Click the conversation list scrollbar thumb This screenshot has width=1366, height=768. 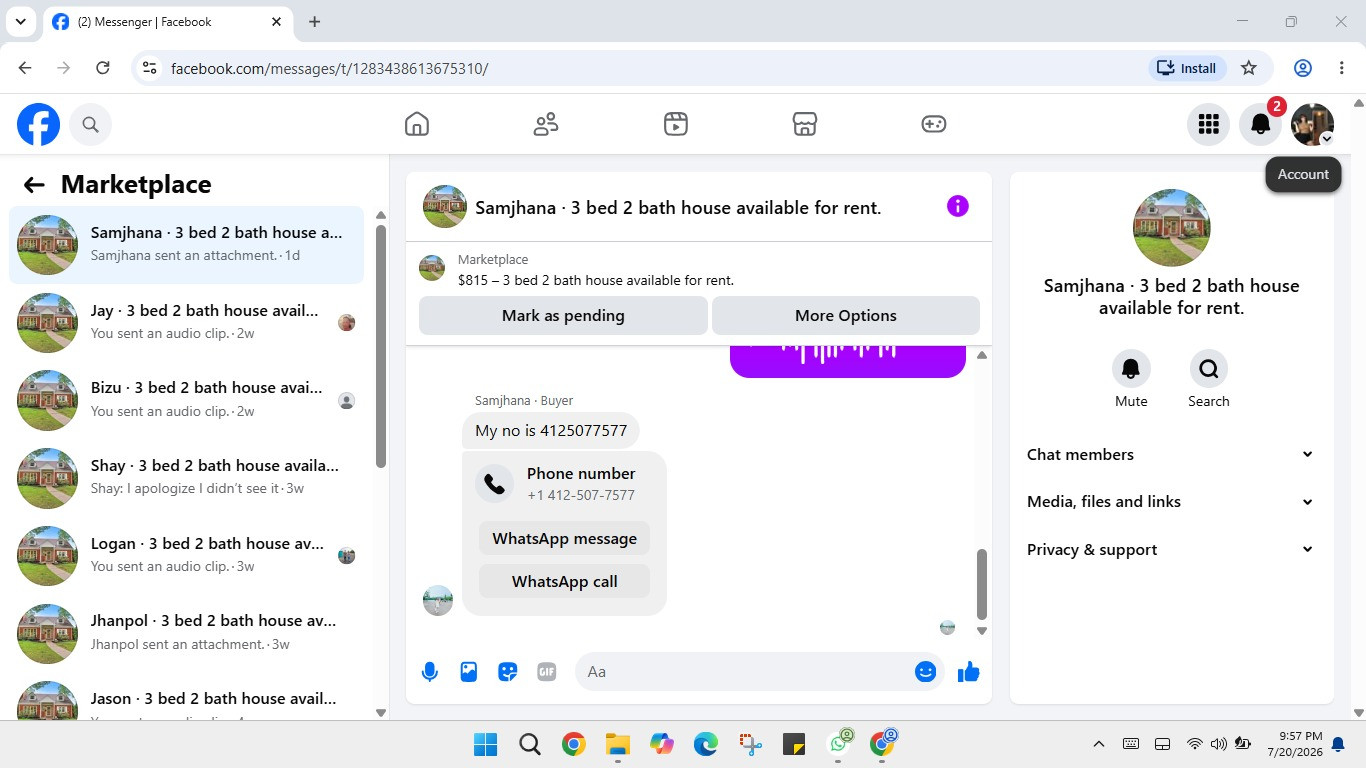click(381, 346)
